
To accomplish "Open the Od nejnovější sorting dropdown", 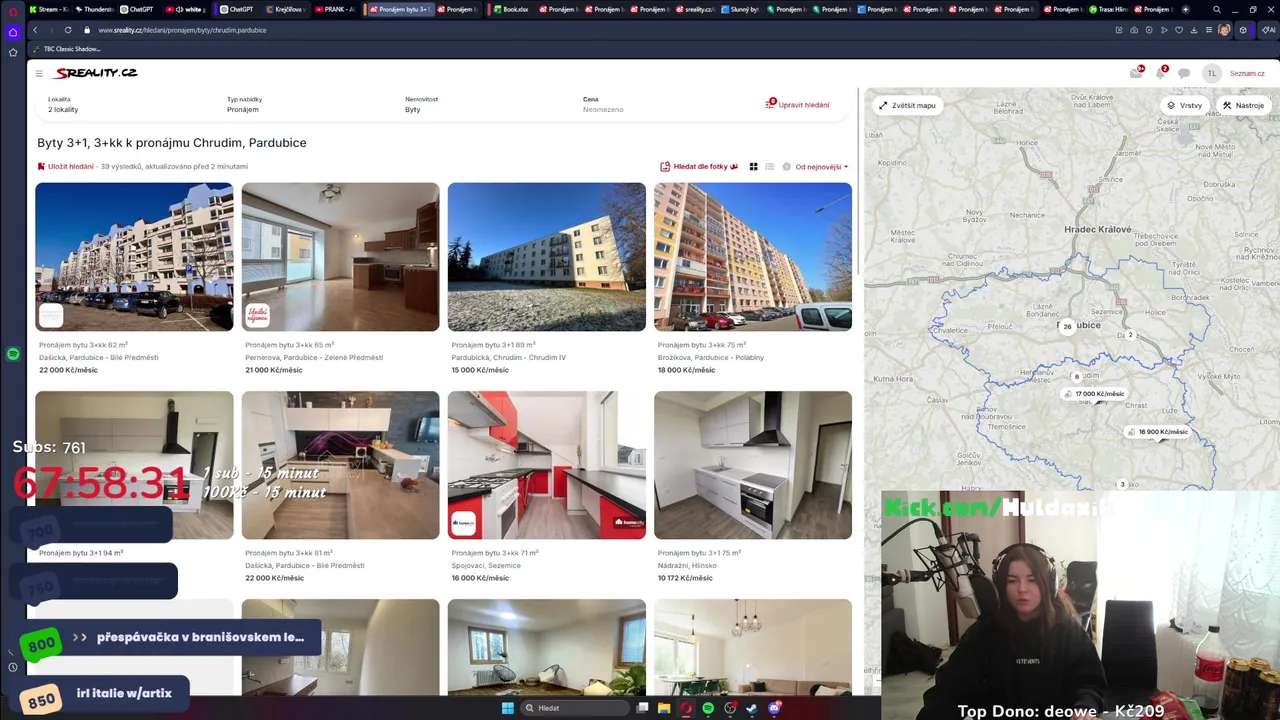I will click(822, 167).
